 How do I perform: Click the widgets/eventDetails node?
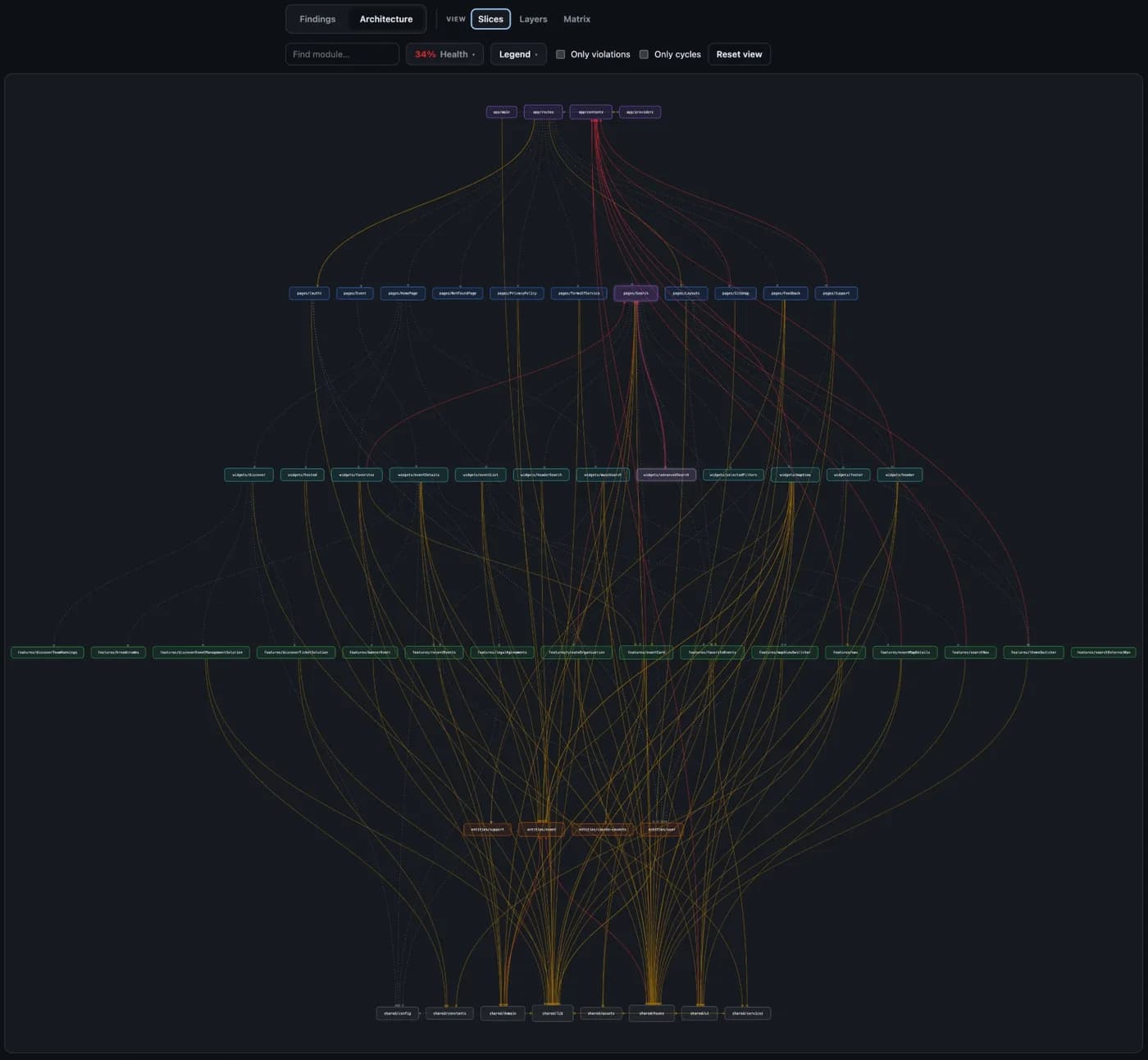pos(418,475)
